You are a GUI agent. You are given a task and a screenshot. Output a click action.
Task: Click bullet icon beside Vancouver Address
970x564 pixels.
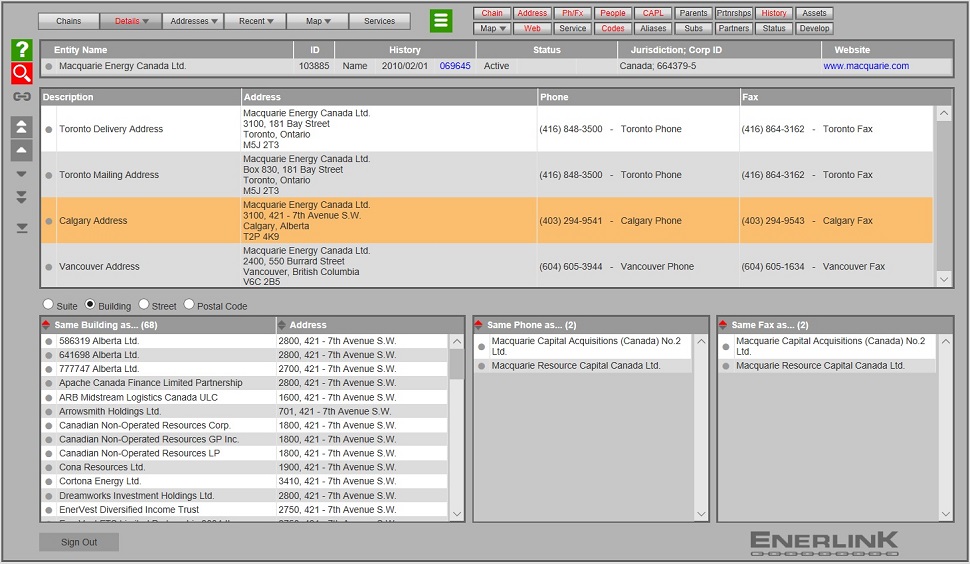(x=49, y=267)
